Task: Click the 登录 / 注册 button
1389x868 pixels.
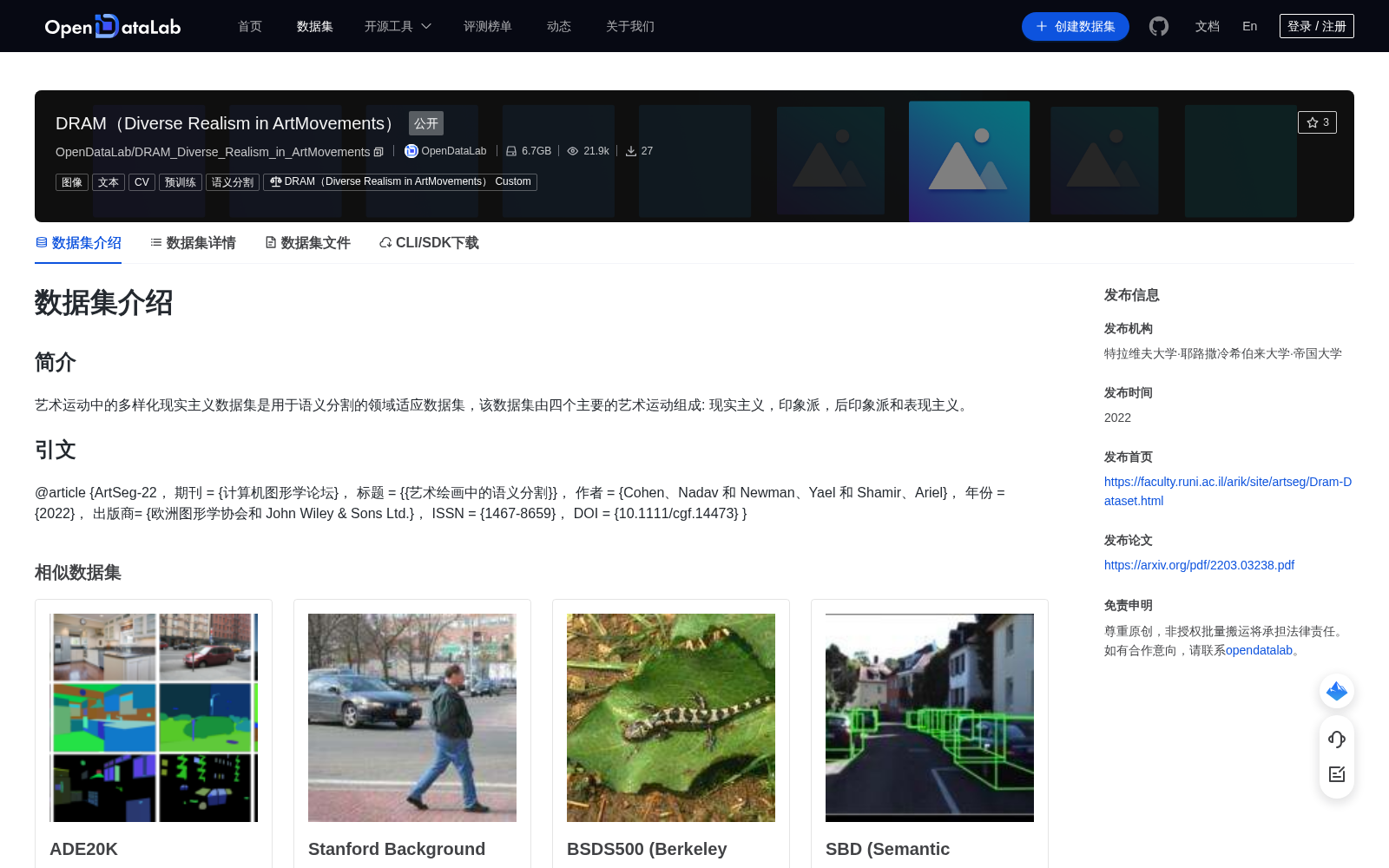Action: [x=1317, y=26]
